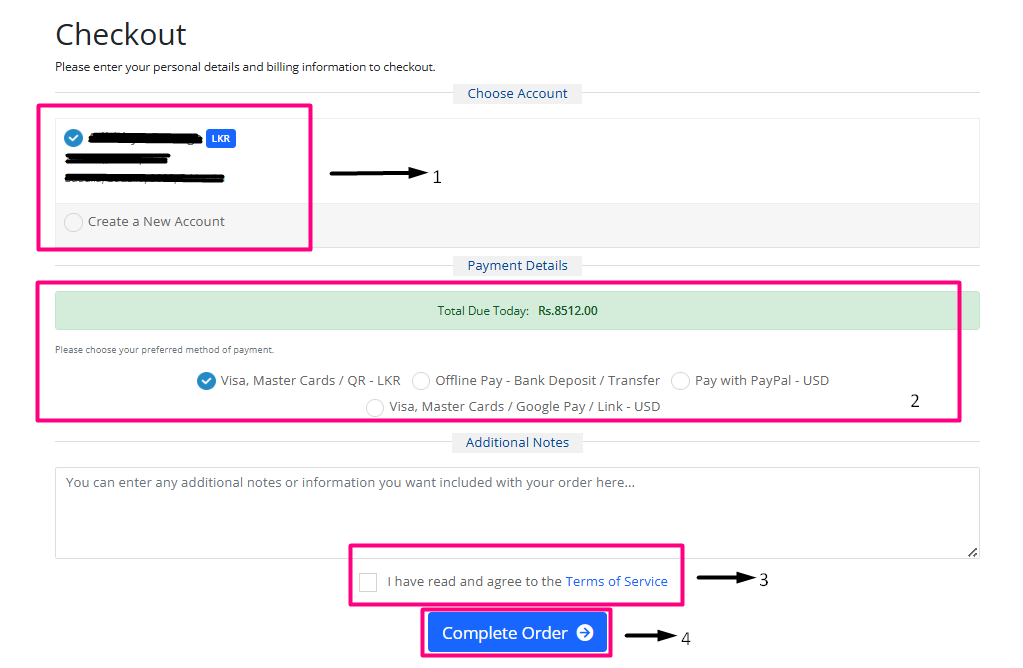Select Visa, Master Cards / QR - LKR payment
This screenshot has width=1023, height=668.
(206, 381)
